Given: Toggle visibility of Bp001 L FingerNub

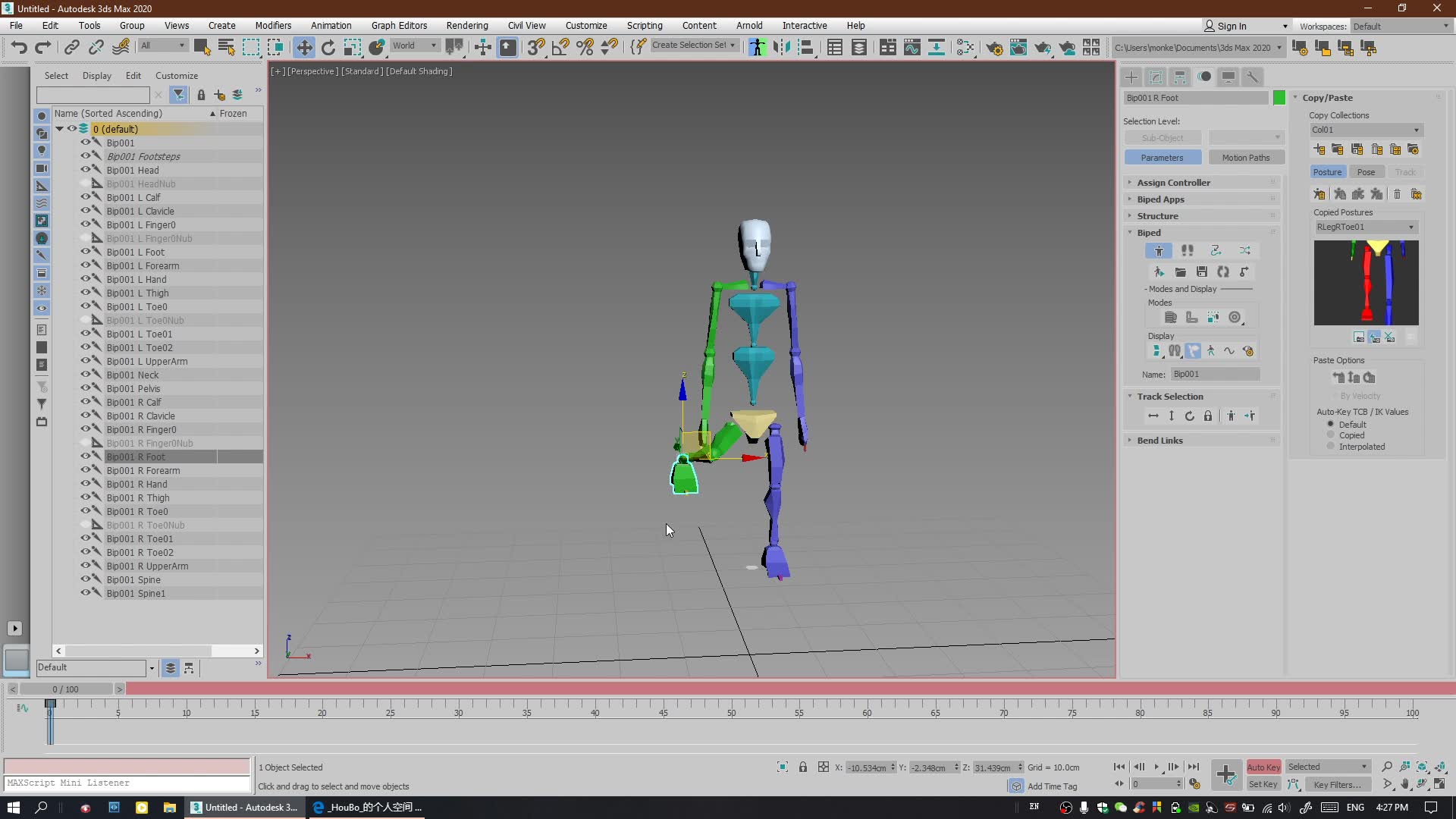Looking at the screenshot, I should (x=76, y=238).
